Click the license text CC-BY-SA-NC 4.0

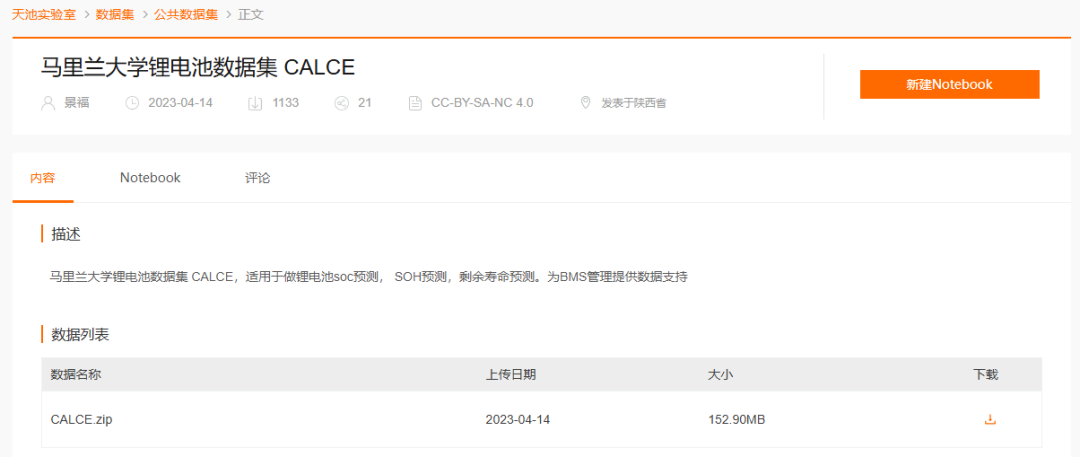(x=482, y=103)
